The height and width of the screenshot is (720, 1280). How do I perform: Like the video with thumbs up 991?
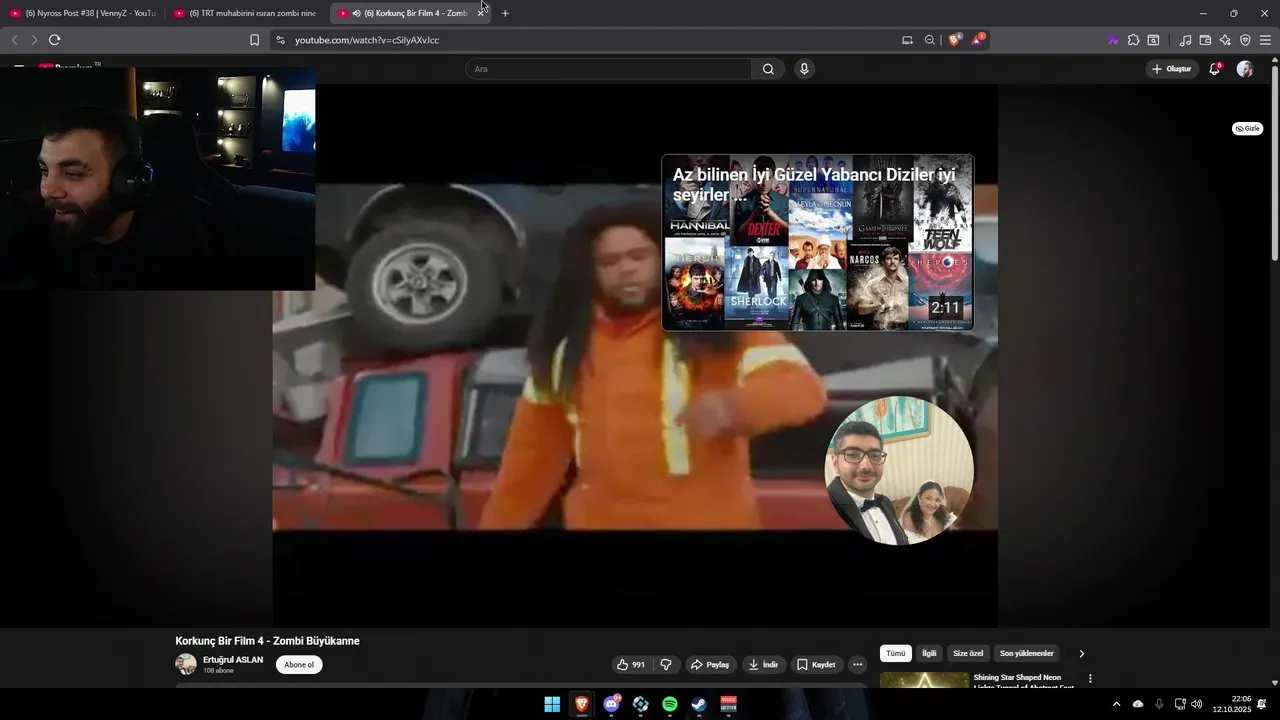click(x=631, y=665)
